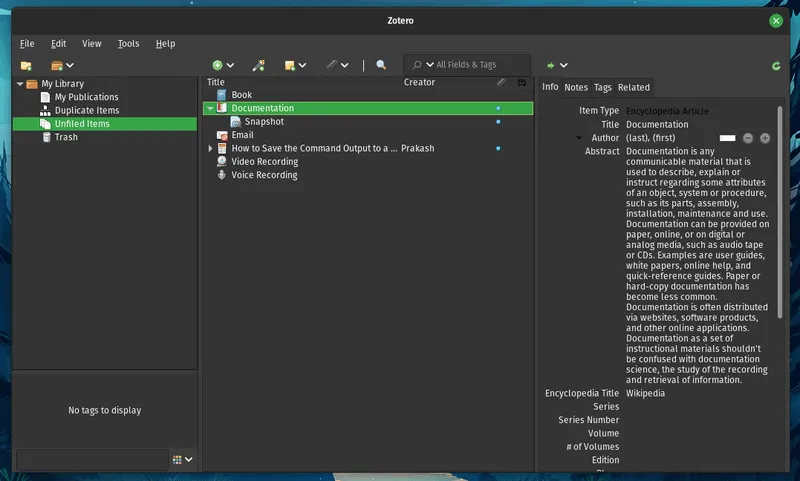Collapse the Documentation item tree
The width and height of the screenshot is (800, 481).
(x=210, y=108)
